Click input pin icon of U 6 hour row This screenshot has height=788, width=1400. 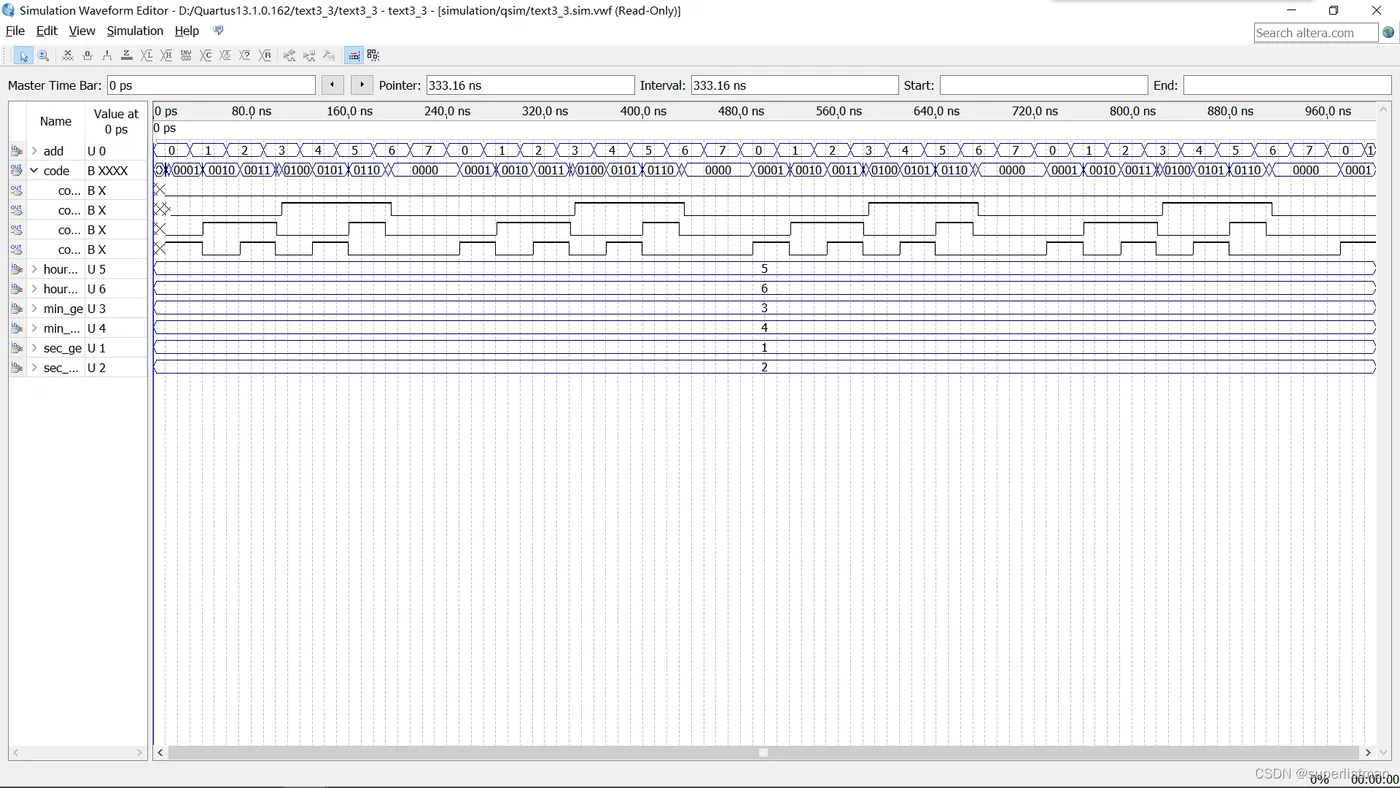click(16, 289)
